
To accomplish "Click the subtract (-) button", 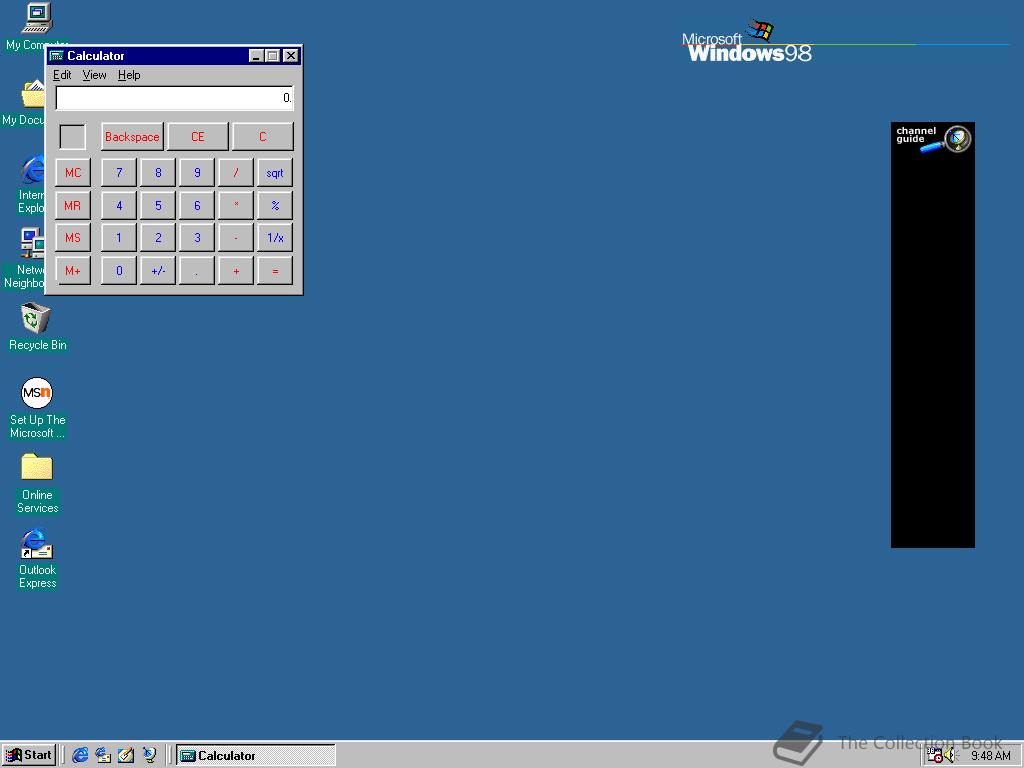I will point(236,238).
